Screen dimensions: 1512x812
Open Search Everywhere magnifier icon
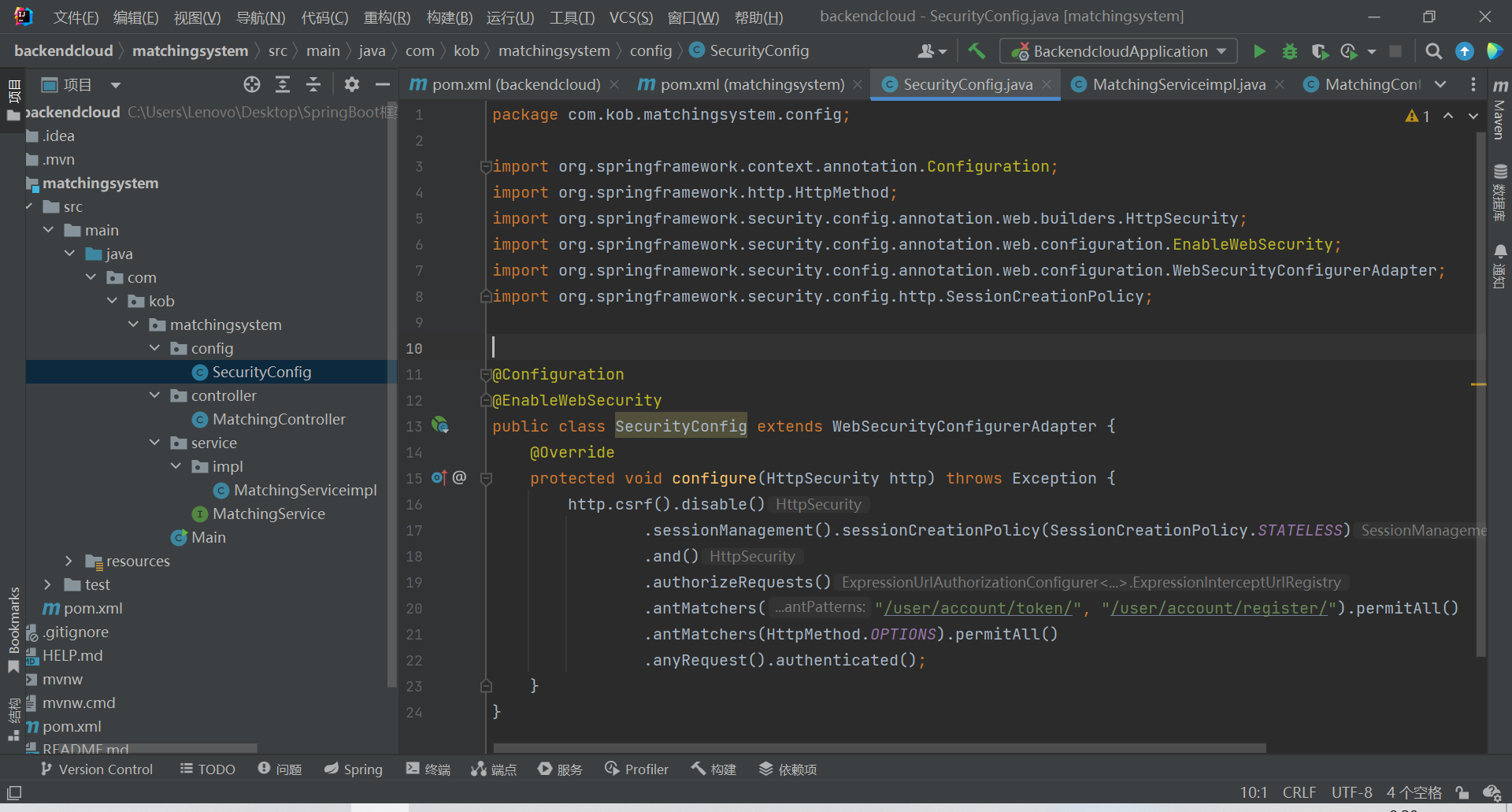(x=1433, y=51)
